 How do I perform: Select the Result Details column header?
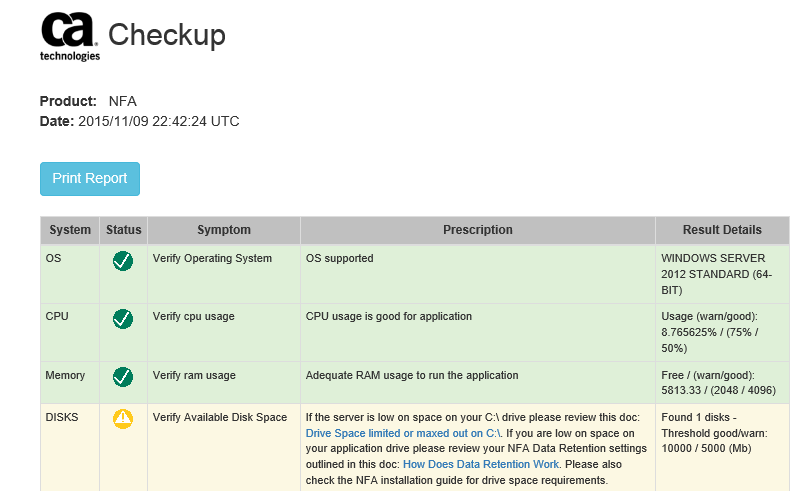(x=722, y=230)
